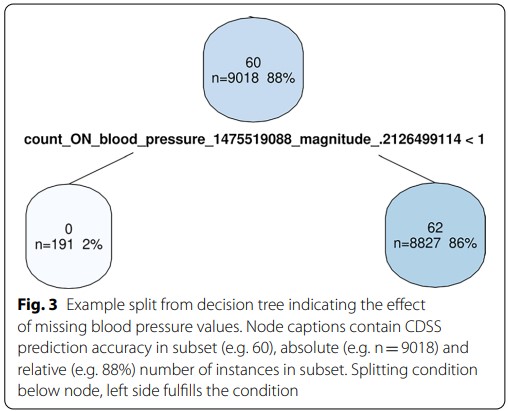Select the right leaf node with n=8827
Screen dimensions: 508x411
[x=435, y=235]
